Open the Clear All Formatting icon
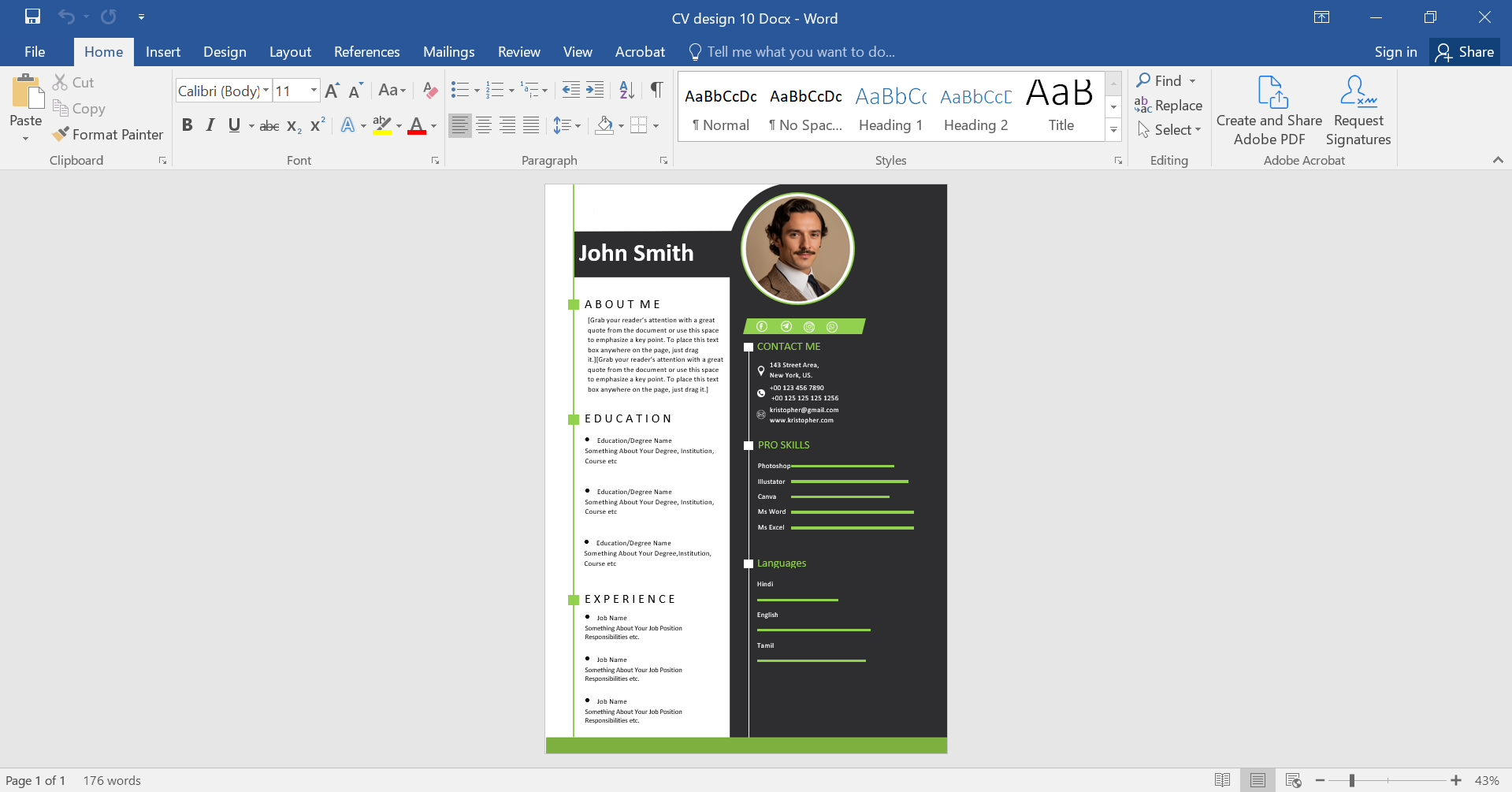The image size is (1512, 792). [429, 90]
